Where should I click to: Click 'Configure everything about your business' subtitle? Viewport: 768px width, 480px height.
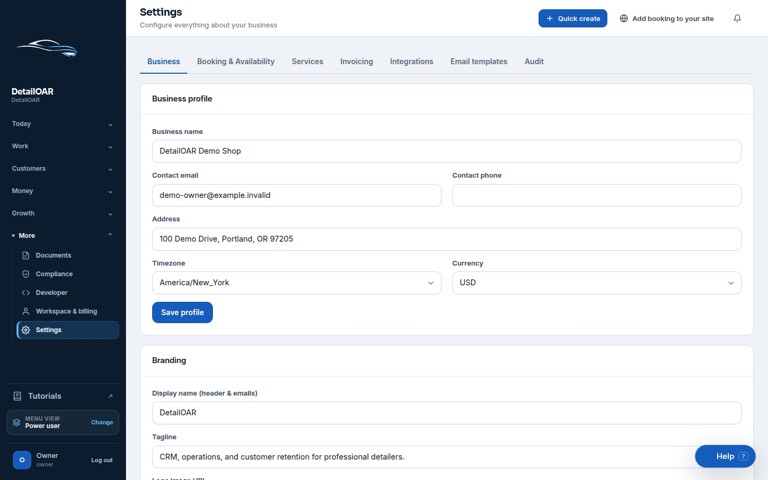(x=208, y=25)
